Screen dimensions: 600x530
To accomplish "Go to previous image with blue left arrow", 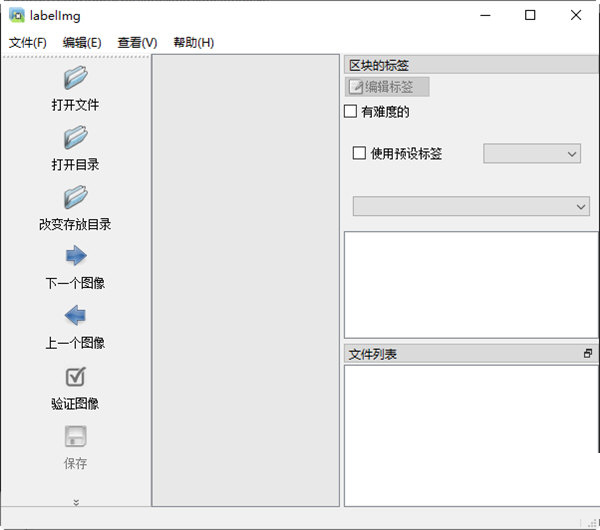I will point(75,316).
